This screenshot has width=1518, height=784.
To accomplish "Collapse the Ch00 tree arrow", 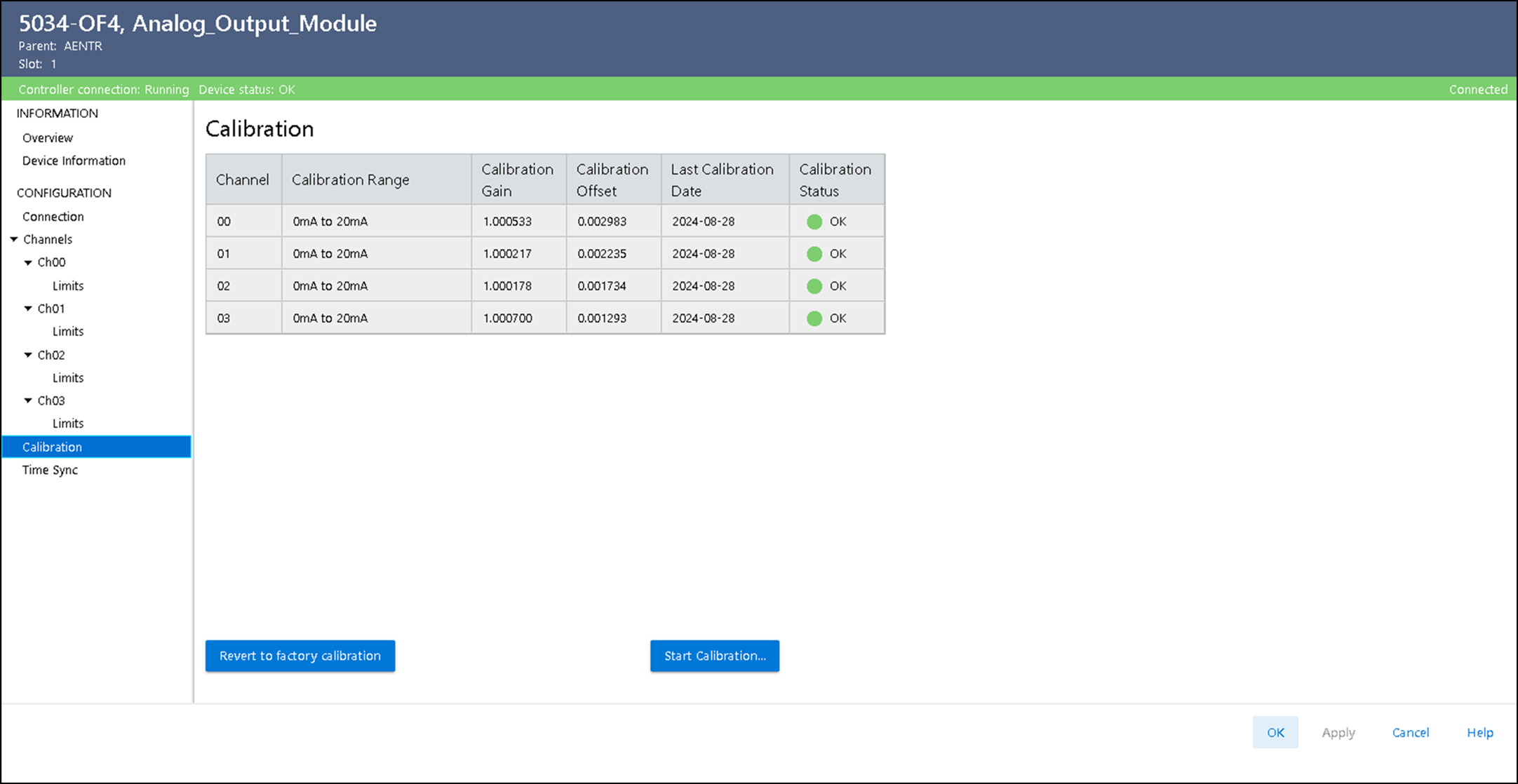I will click(28, 262).
